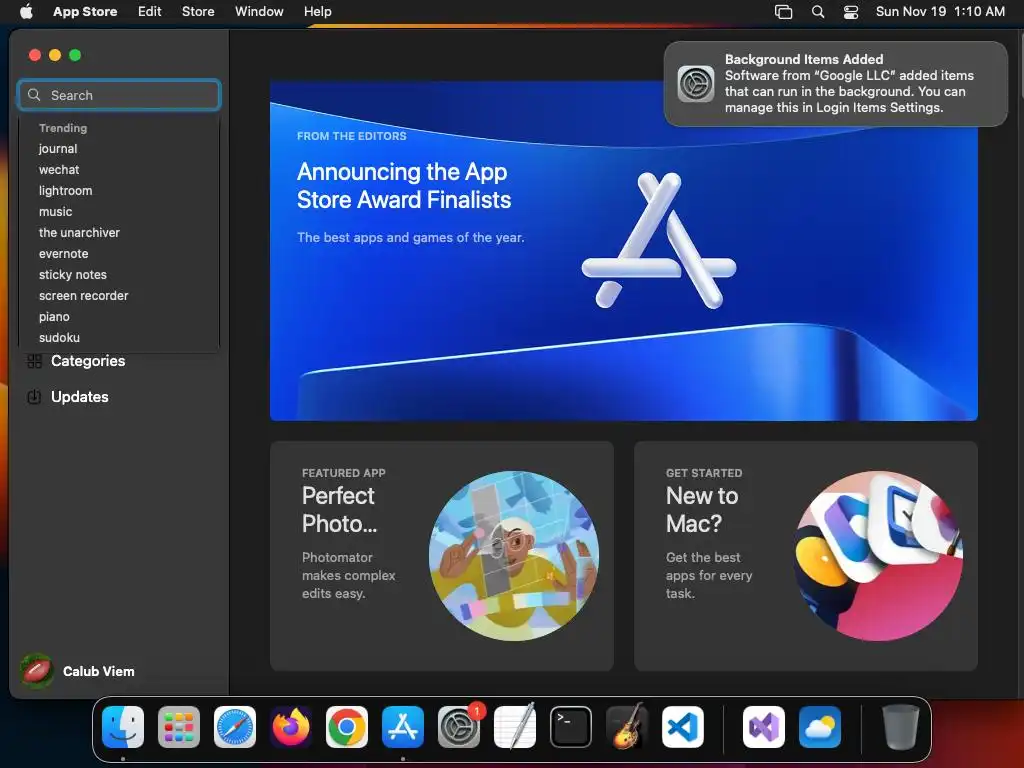Screen dimensions: 1024x768
Task: Open Visual Studio purple icon in Dock
Action: (x=763, y=727)
